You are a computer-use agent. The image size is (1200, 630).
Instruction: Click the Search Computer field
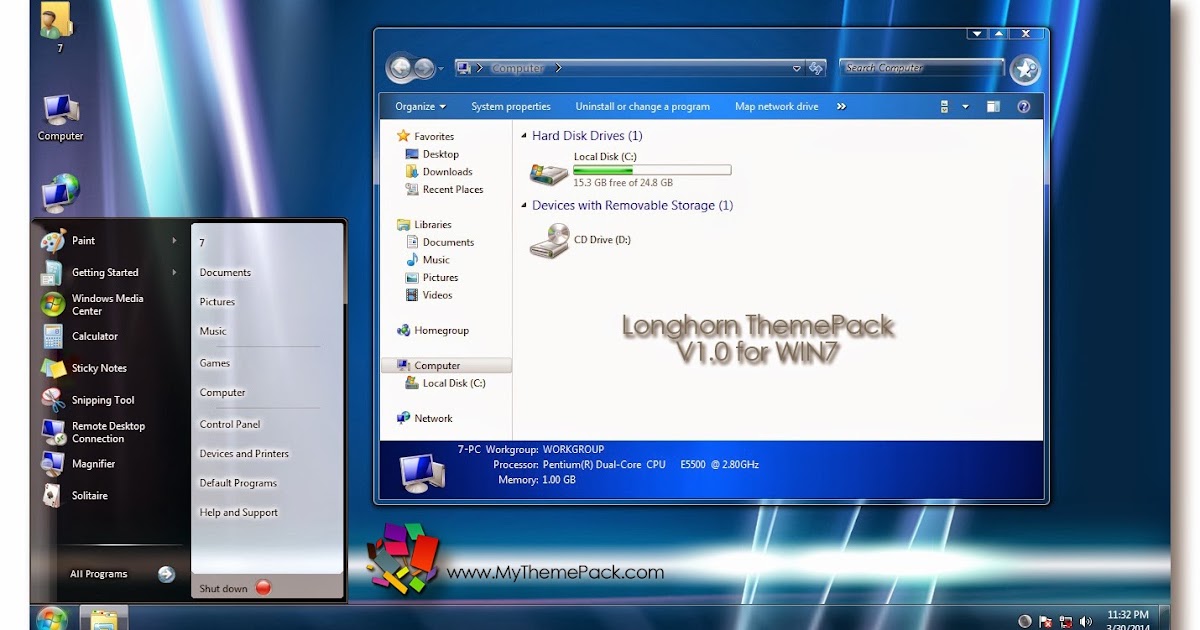click(921, 68)
